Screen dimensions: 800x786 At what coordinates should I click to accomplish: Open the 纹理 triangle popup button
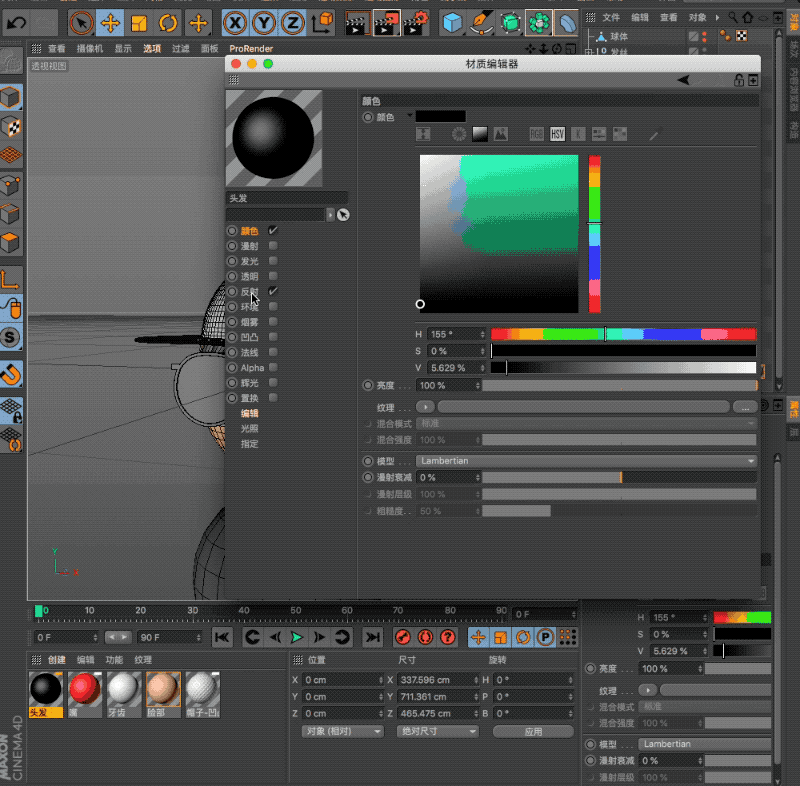coord(425,407)
